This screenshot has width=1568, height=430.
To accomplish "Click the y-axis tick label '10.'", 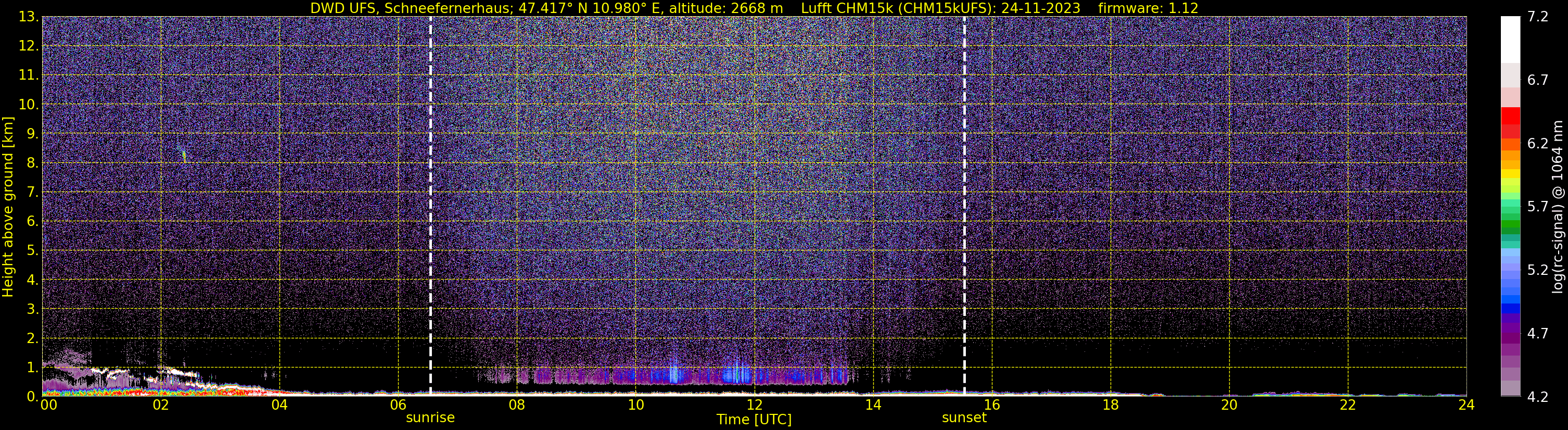I will [x=29, y=105].
